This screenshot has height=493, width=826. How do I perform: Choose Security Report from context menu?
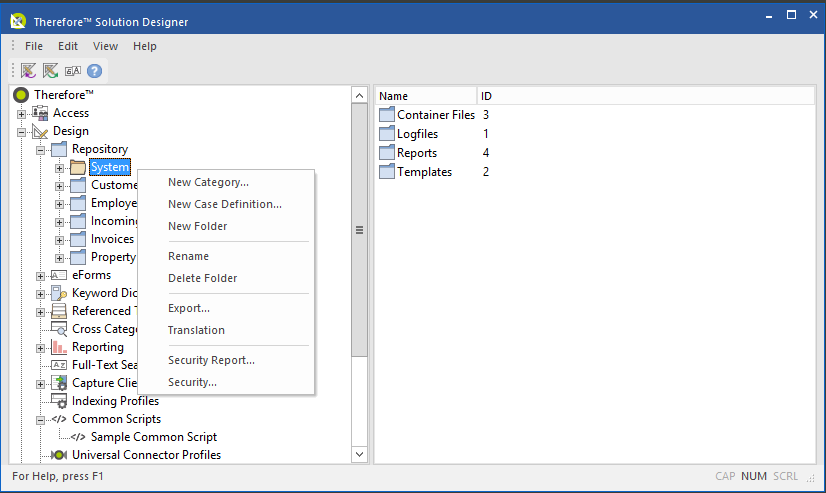(211, 360)
